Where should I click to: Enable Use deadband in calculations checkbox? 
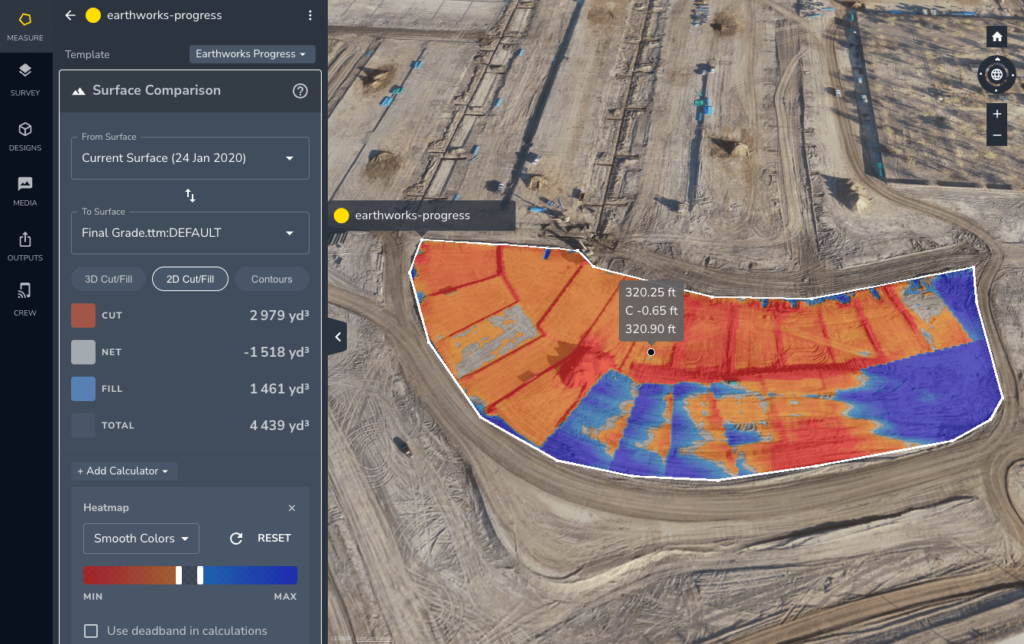point(91,631)
